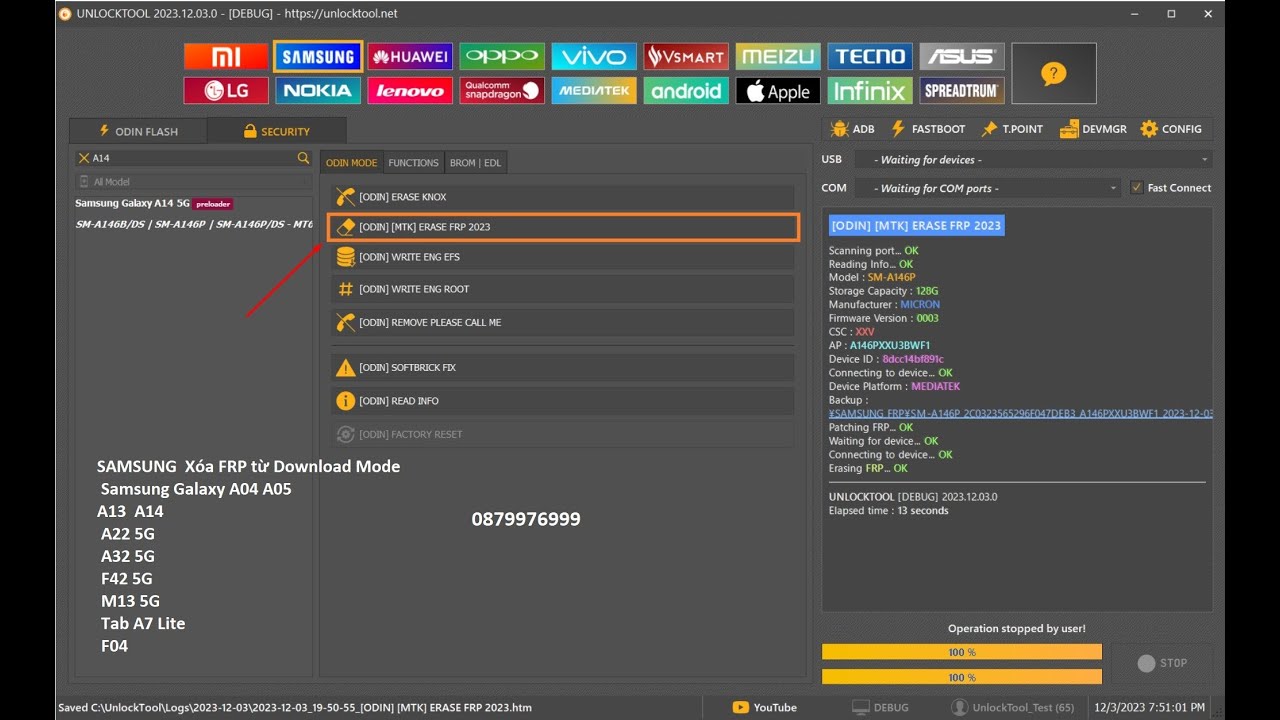Open the Android section logo
The height and width of the screenshot is (720, 1280).
686,91
